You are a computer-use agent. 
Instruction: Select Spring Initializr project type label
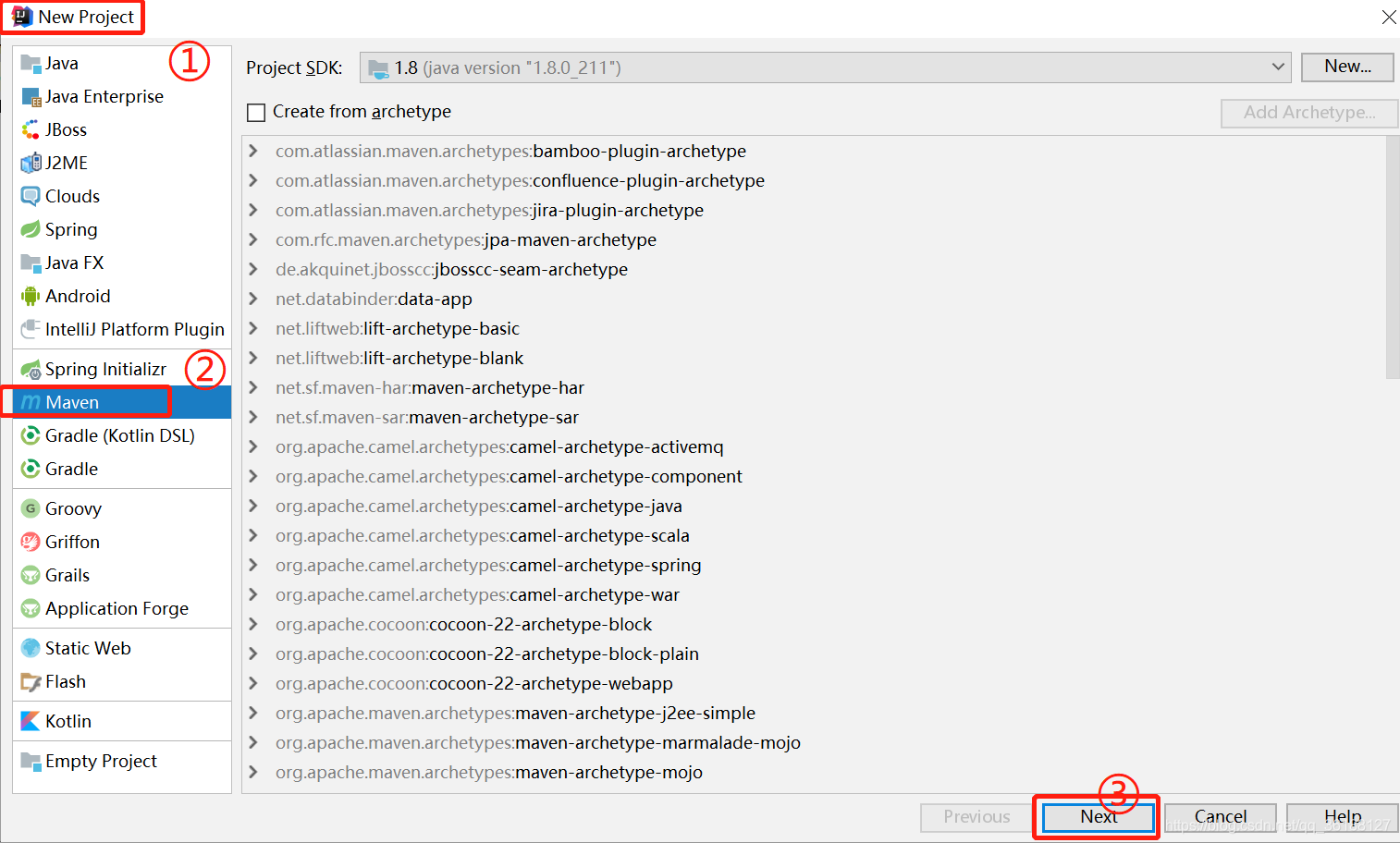[106, 370]
